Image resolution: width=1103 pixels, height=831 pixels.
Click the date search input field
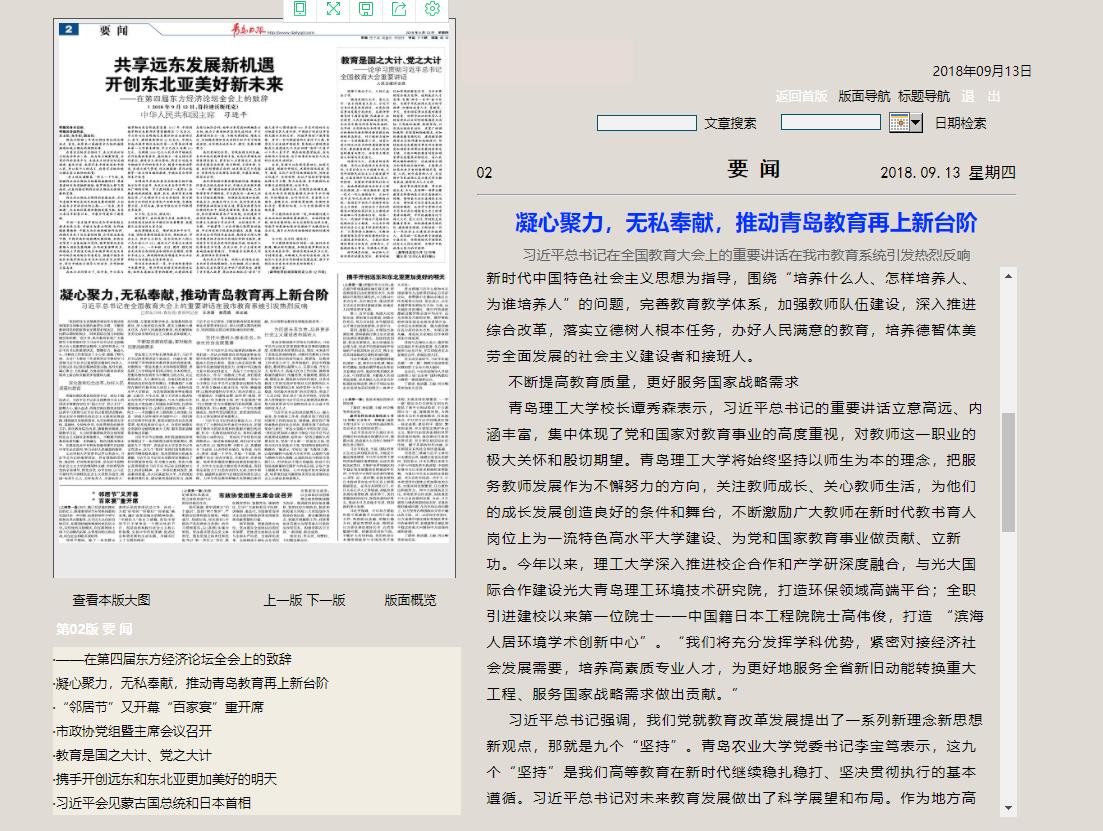tap(830, 123)
